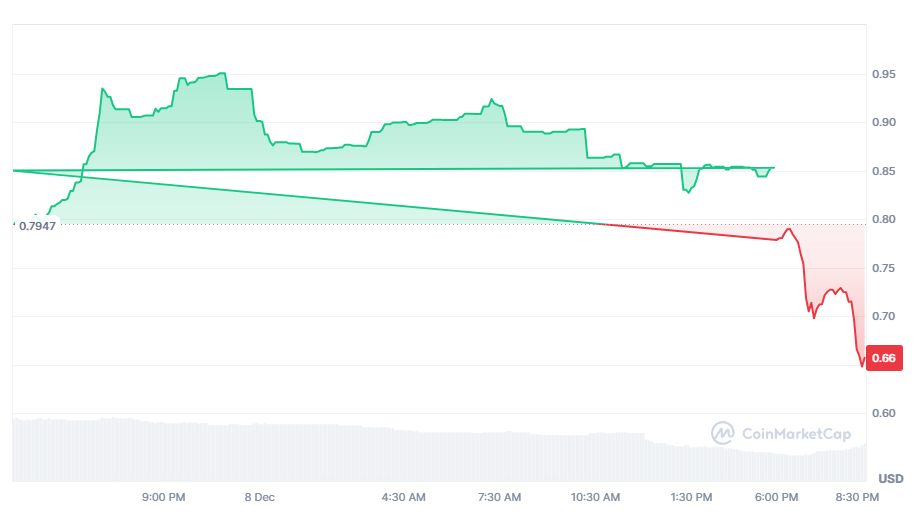This screenshot has height=516, width=924.
Task: Select the 0.90 price axis label
Action: tap(883, 123)
